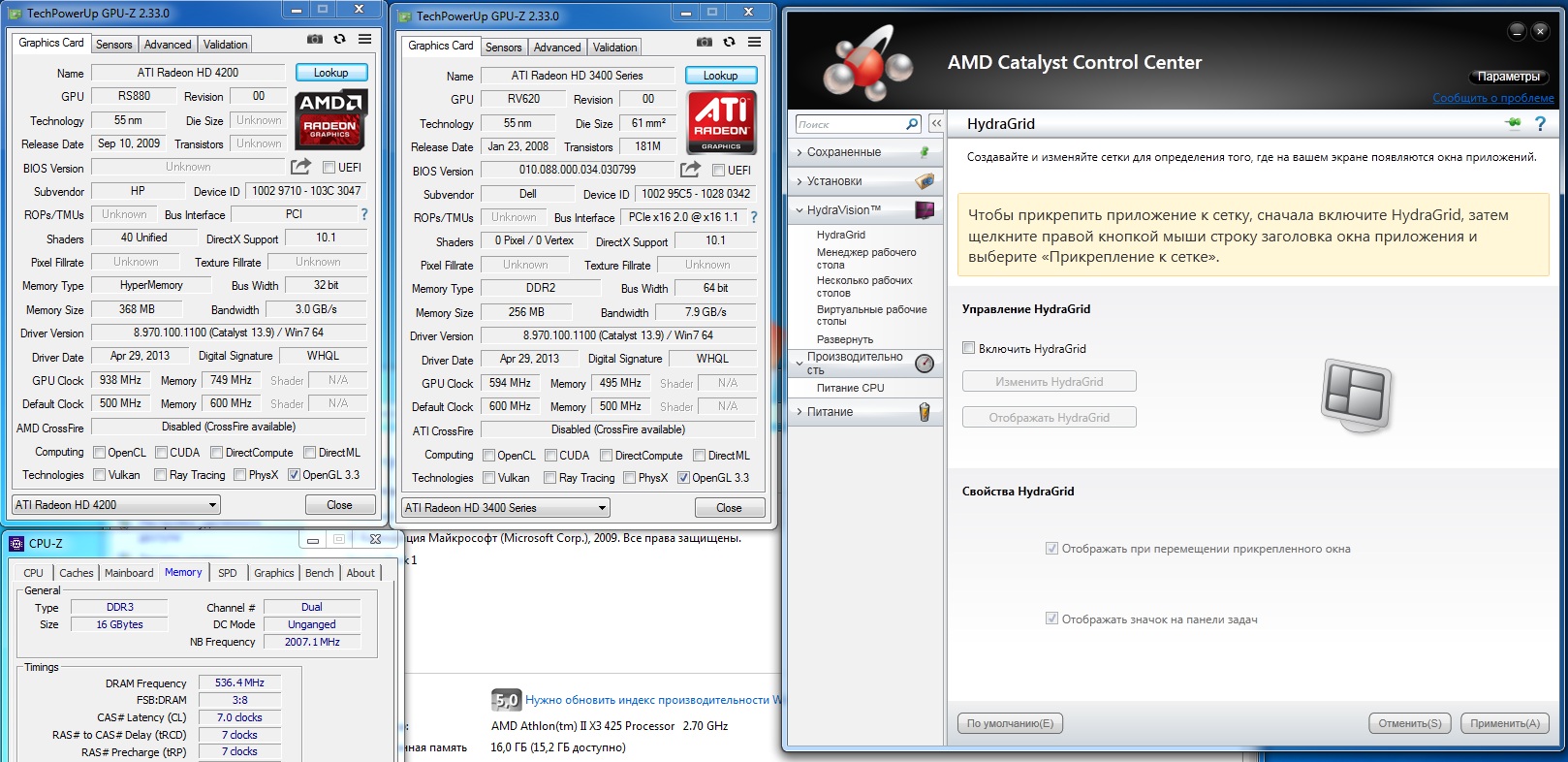Open the Сообщить о проблеме link
This screenshot has width=1568, height=762.
pos(1493,98)
